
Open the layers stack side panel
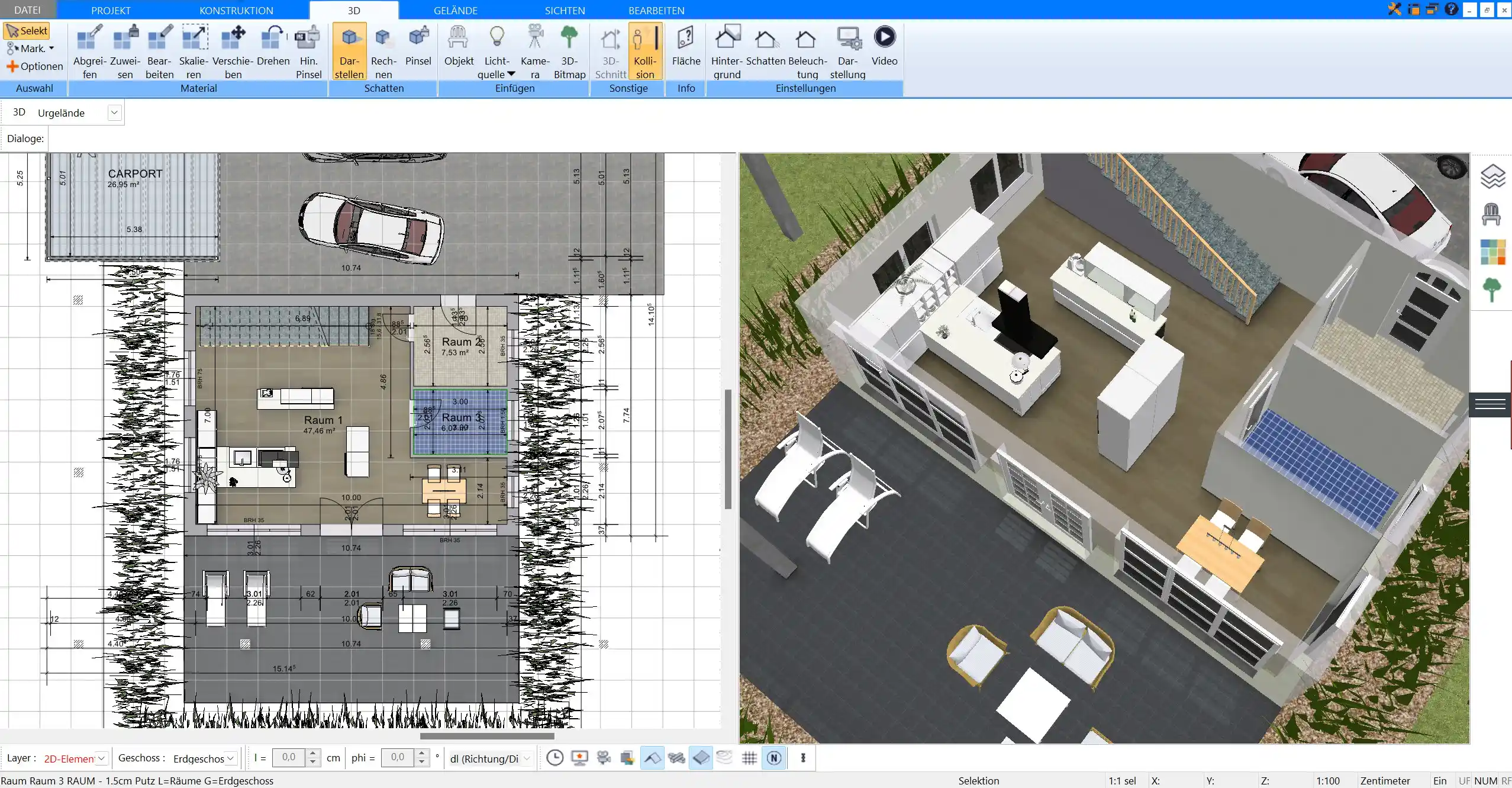click(x=1492, y=176)
